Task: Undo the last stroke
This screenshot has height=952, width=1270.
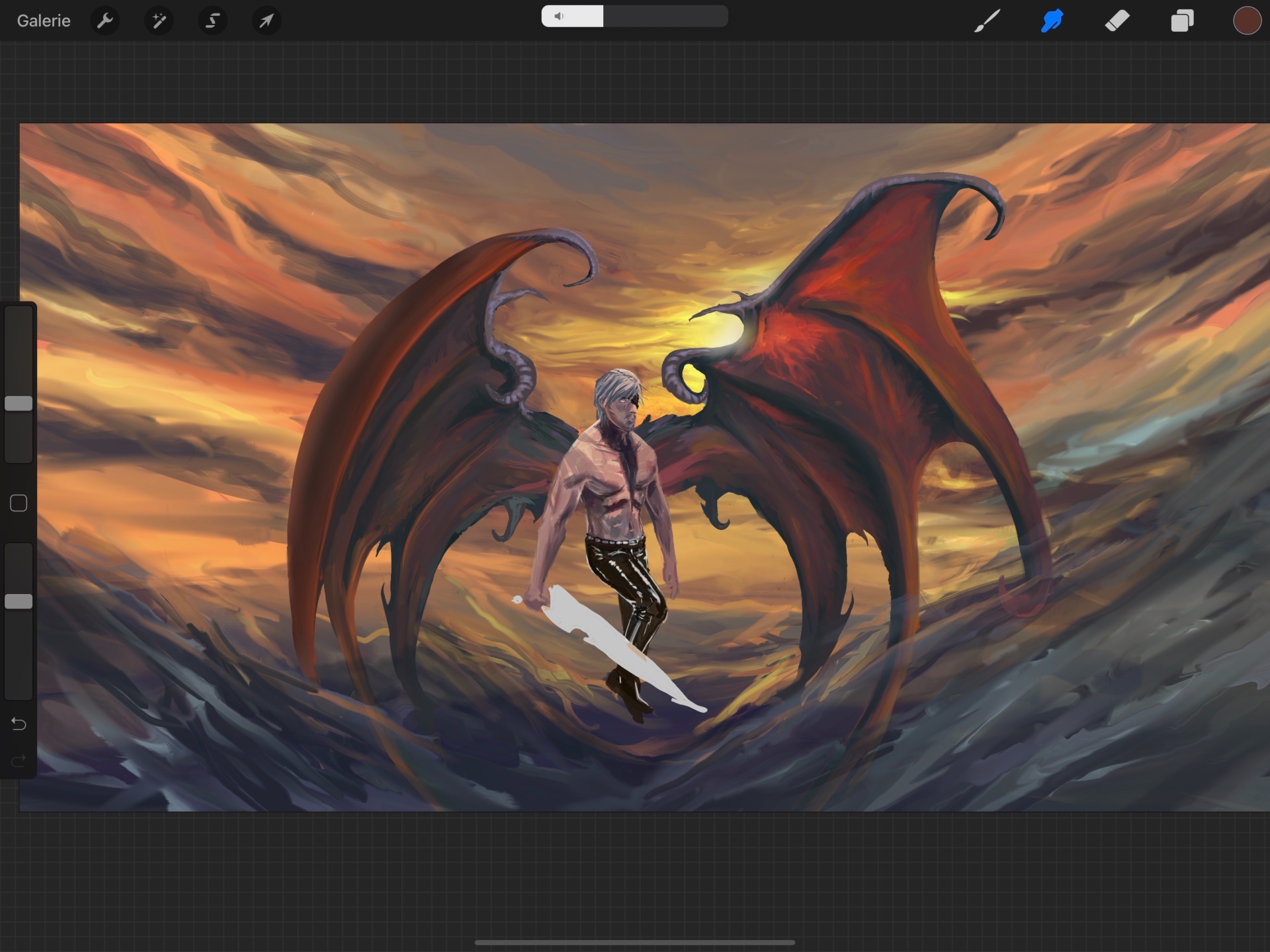Action: tap(19, 724)
